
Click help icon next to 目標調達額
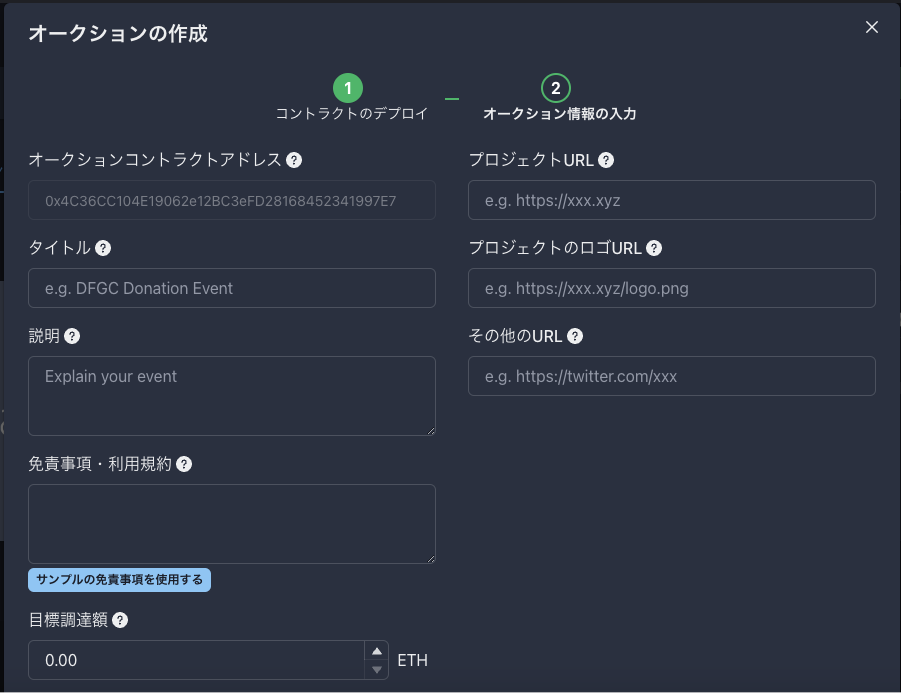point(120,620)
